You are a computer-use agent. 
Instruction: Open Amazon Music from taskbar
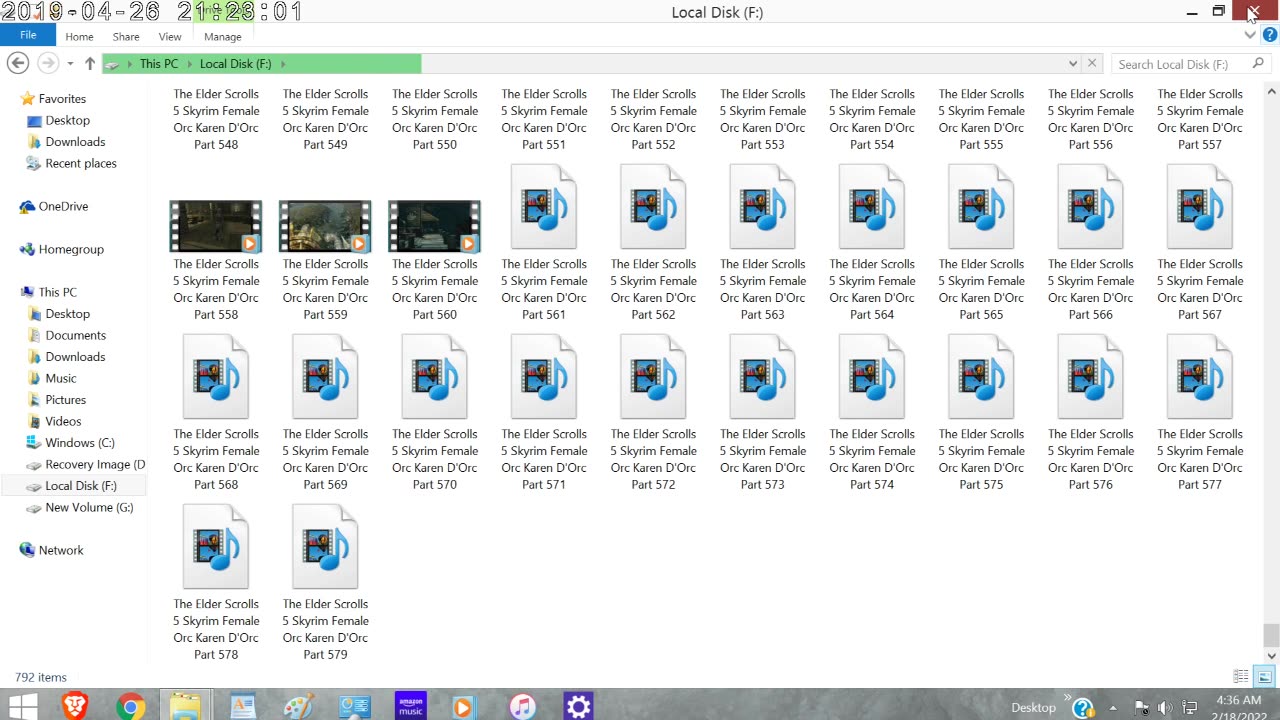coord(410,706)
